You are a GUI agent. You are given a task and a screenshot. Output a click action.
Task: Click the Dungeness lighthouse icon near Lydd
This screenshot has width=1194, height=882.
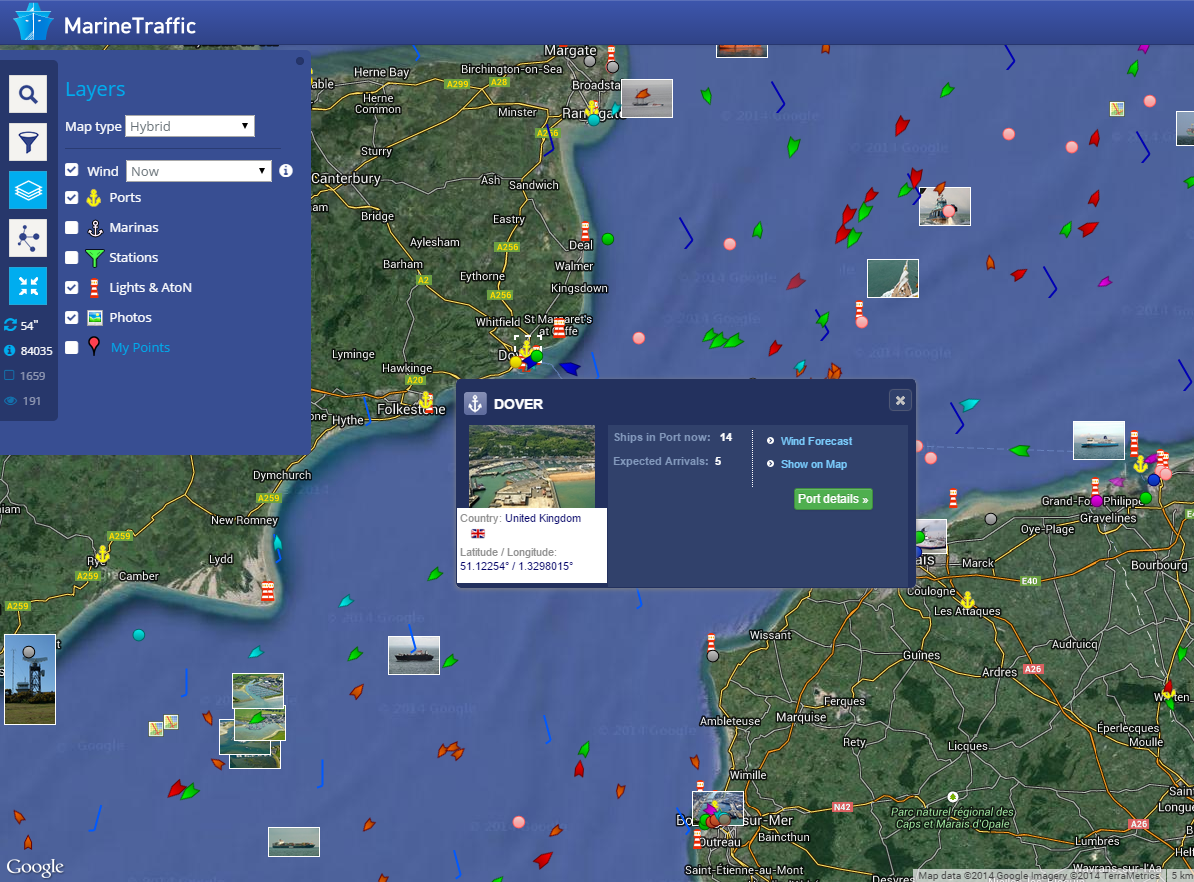268,591
